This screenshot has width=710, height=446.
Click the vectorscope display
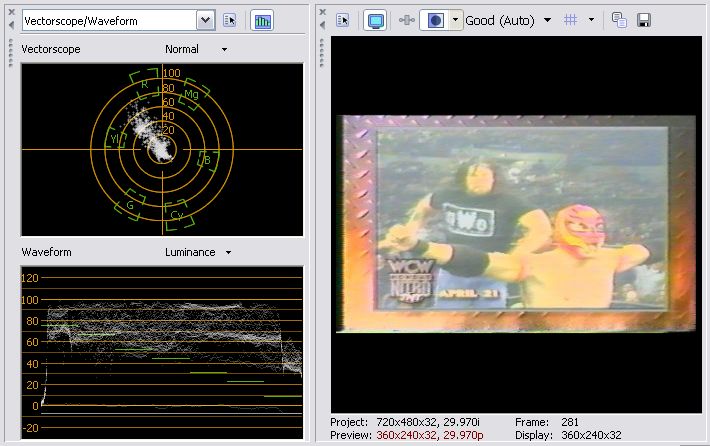click(162, 149)
